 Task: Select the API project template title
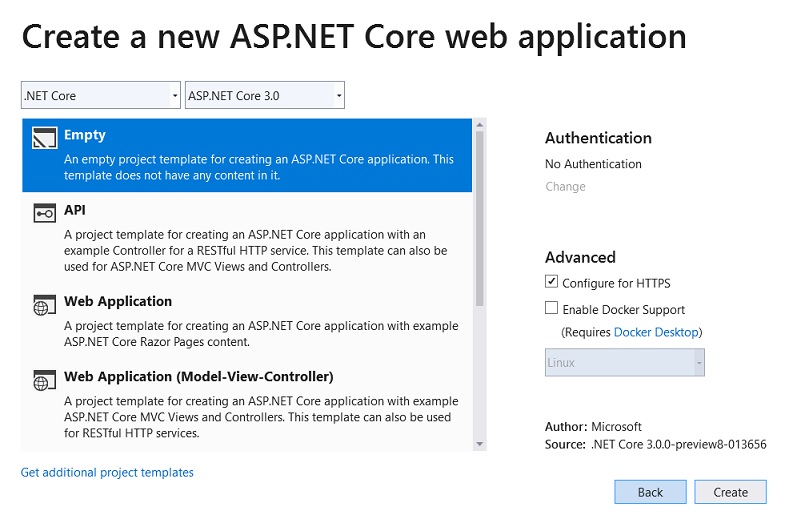pos(74,210)
